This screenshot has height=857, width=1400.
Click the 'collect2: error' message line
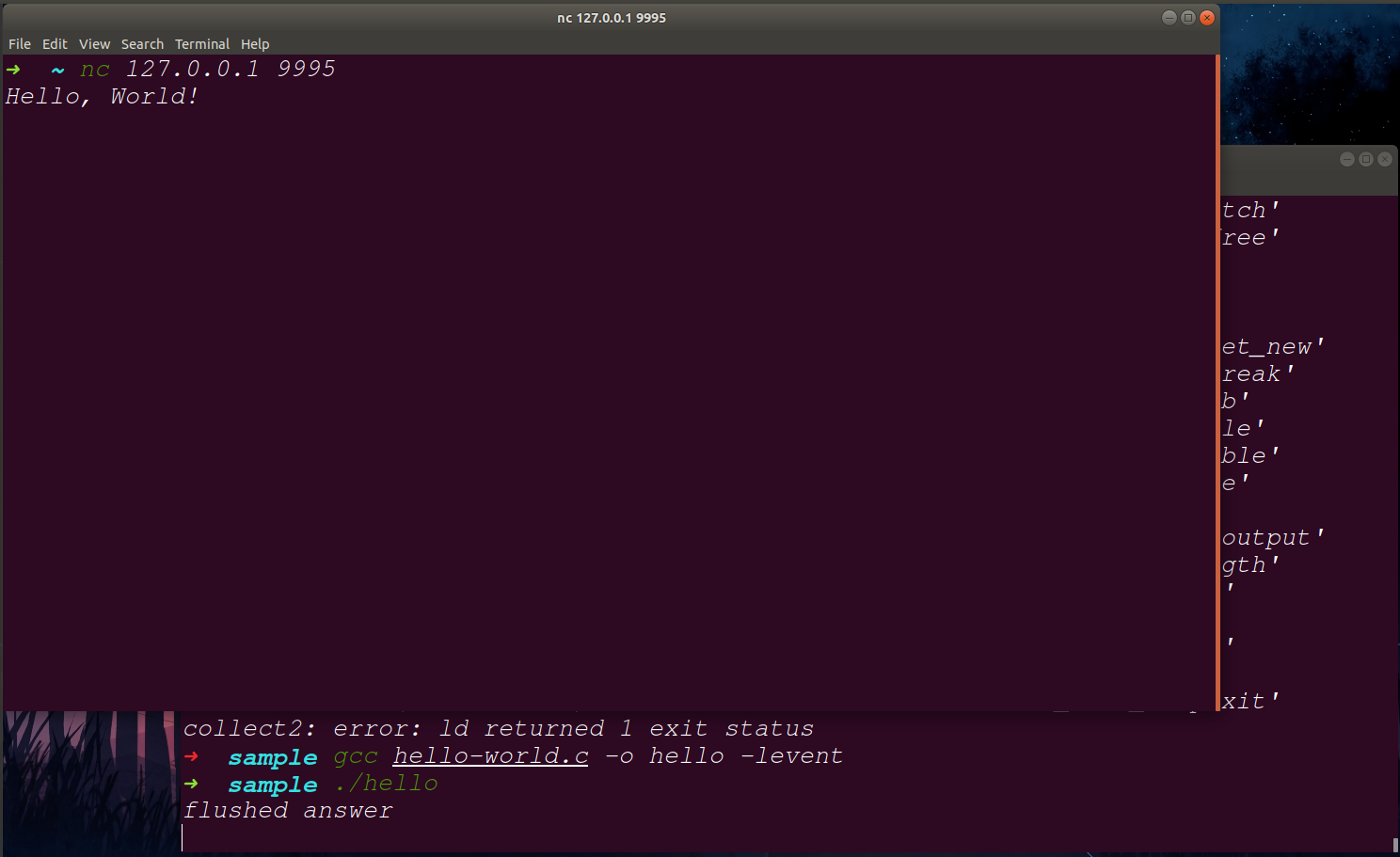click(x=499, y=729)
